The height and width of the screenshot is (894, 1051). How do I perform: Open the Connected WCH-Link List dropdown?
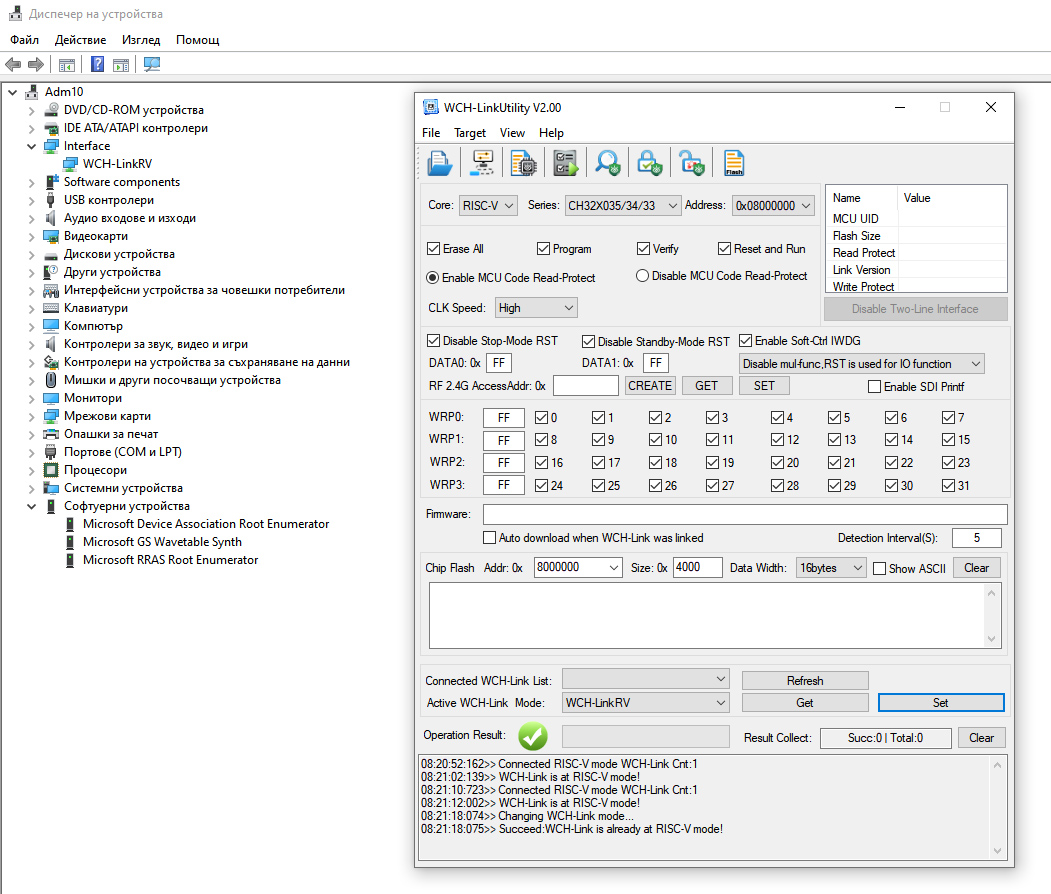coord(645,680)
